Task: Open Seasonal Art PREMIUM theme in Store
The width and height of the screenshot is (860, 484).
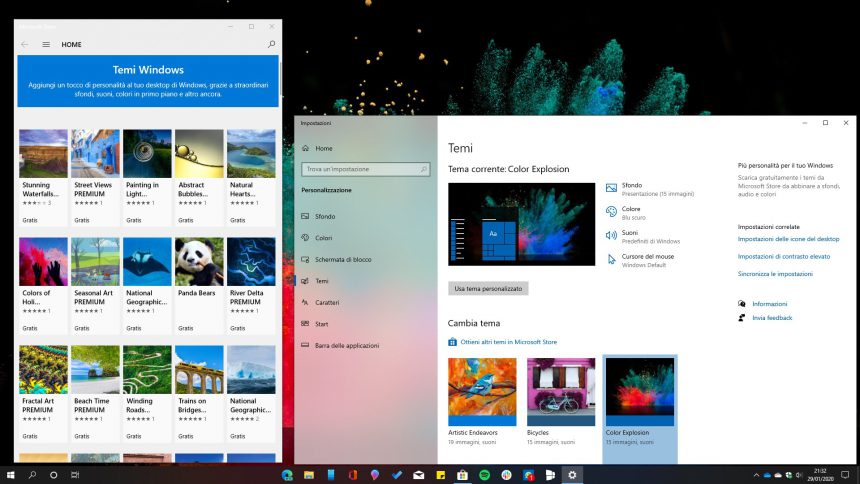Action: click(x=95, y=285)
